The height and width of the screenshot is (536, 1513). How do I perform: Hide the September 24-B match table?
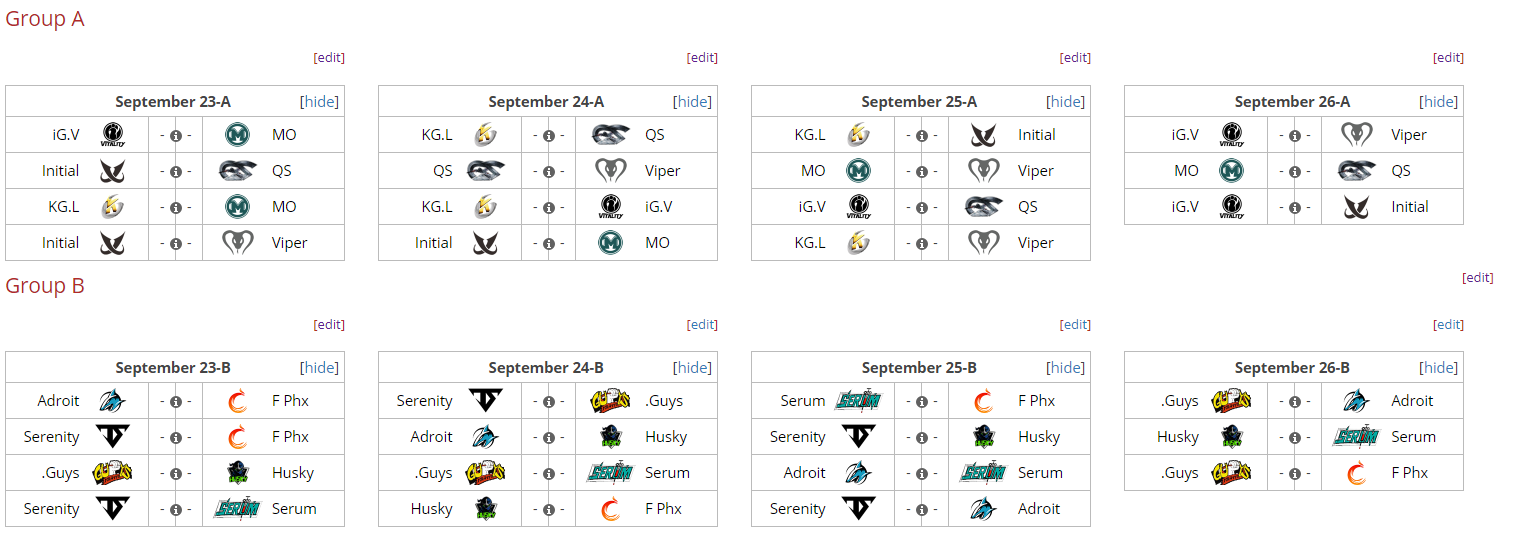tap(692, 368)
